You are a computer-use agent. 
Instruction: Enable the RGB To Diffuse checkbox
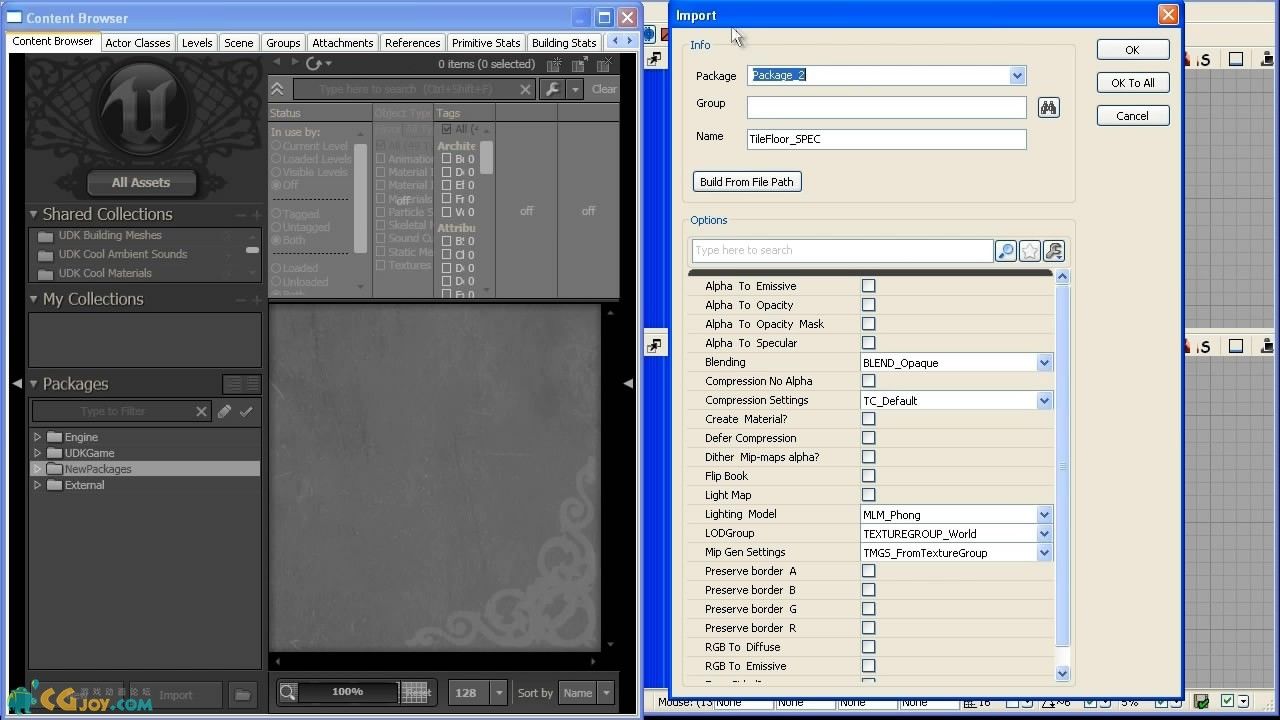click(x=868, y=647)
